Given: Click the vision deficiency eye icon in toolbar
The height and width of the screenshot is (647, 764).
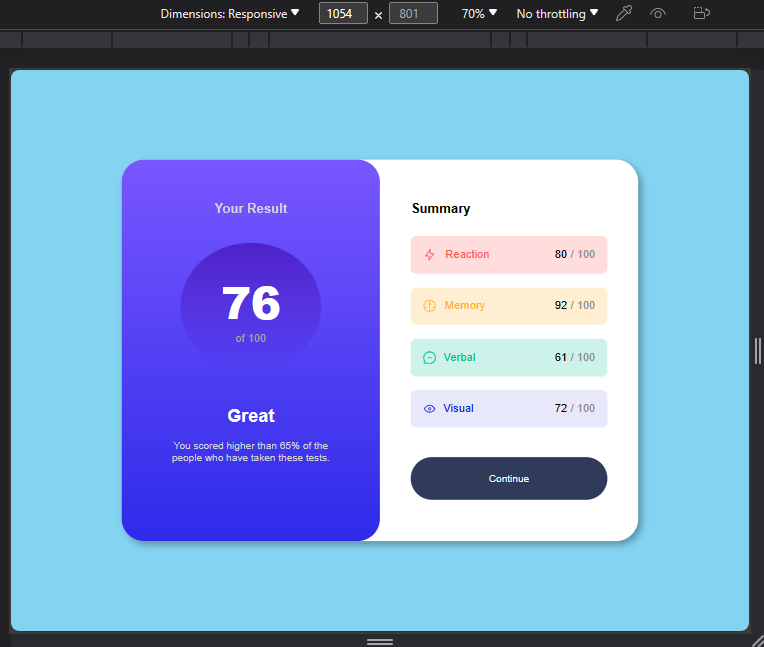Looking at the screenshot, I should [658, 13].
